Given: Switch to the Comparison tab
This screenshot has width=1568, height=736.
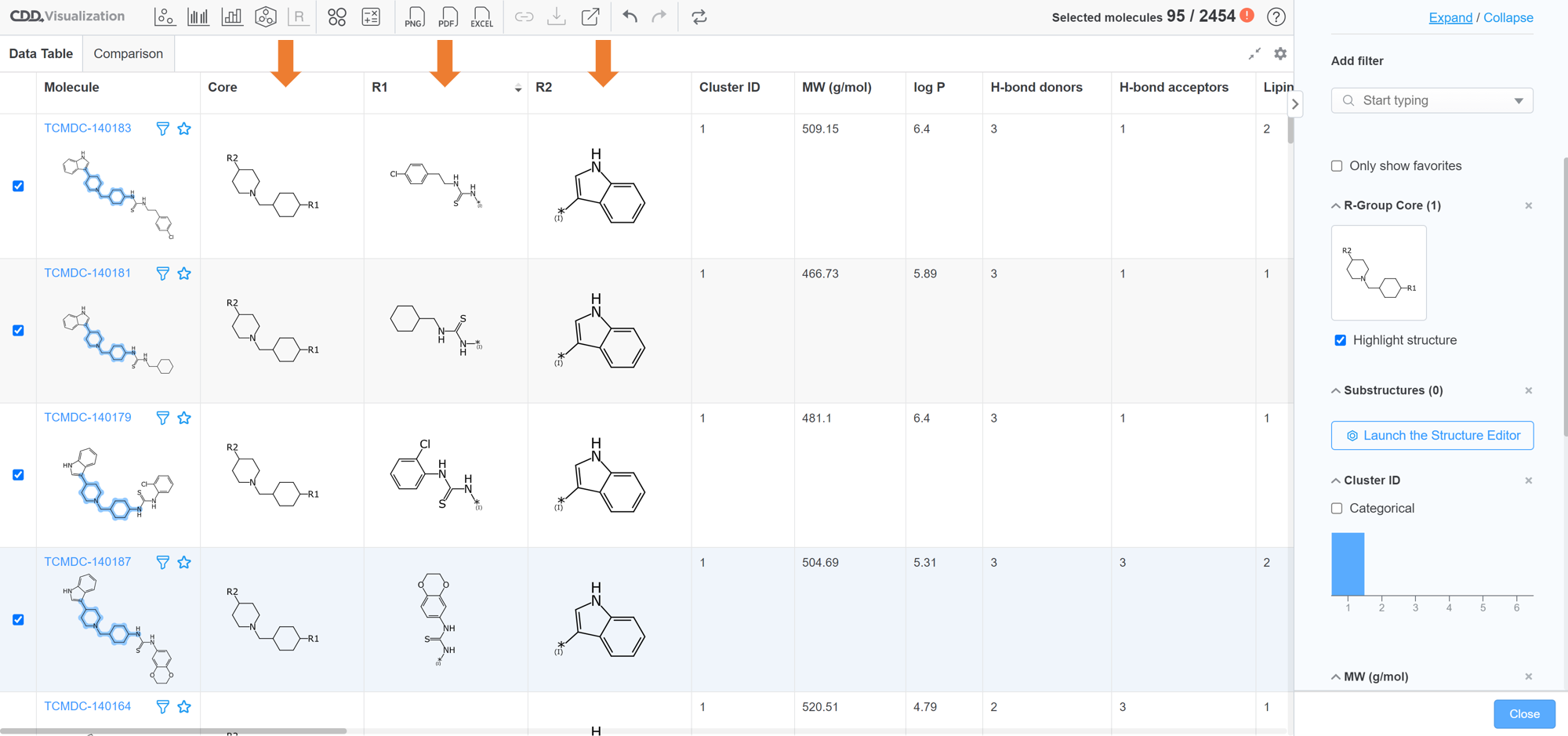Looking at the screenshot, I should point(128,53).
